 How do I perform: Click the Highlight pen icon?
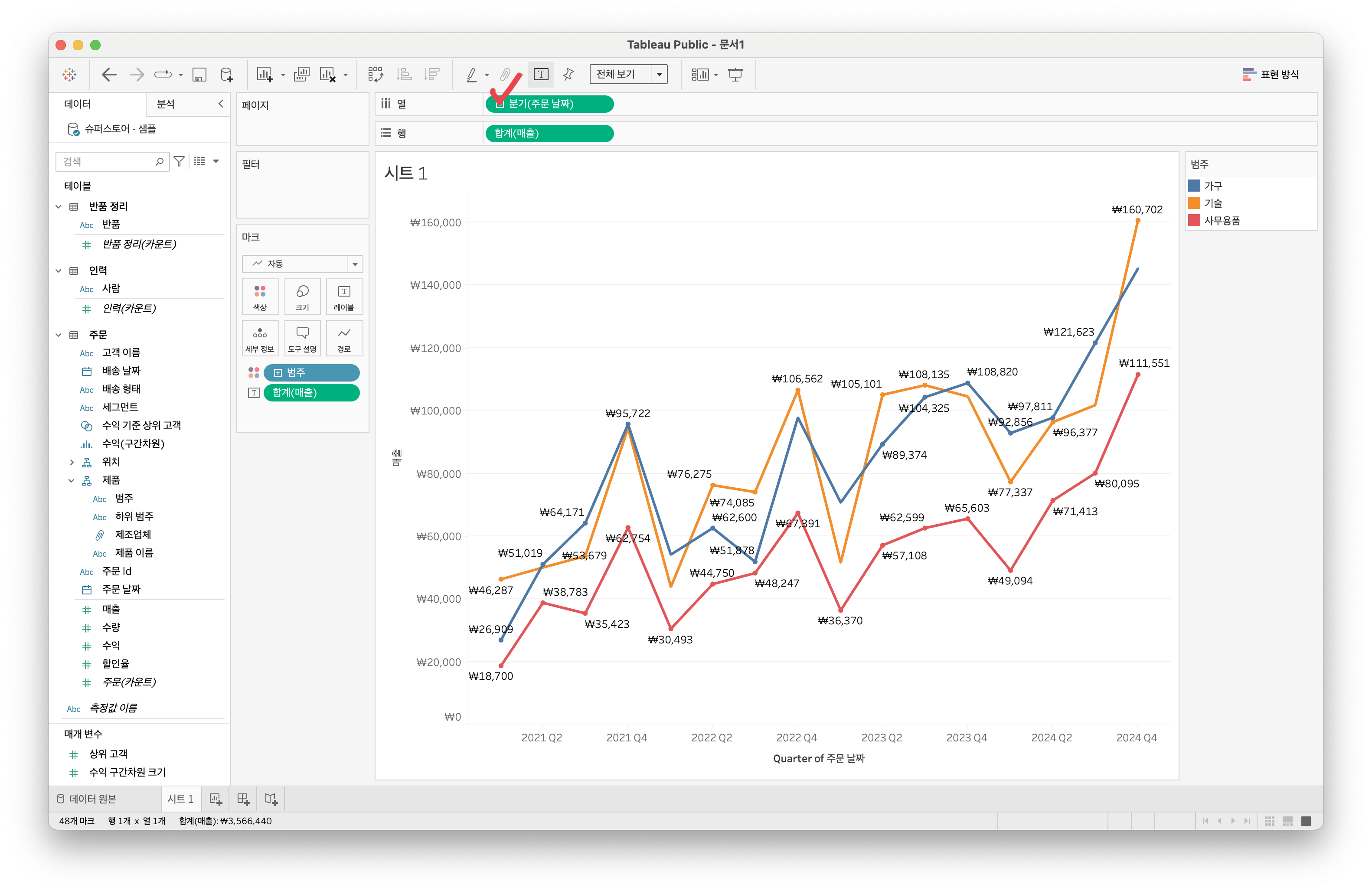(471, 75)
